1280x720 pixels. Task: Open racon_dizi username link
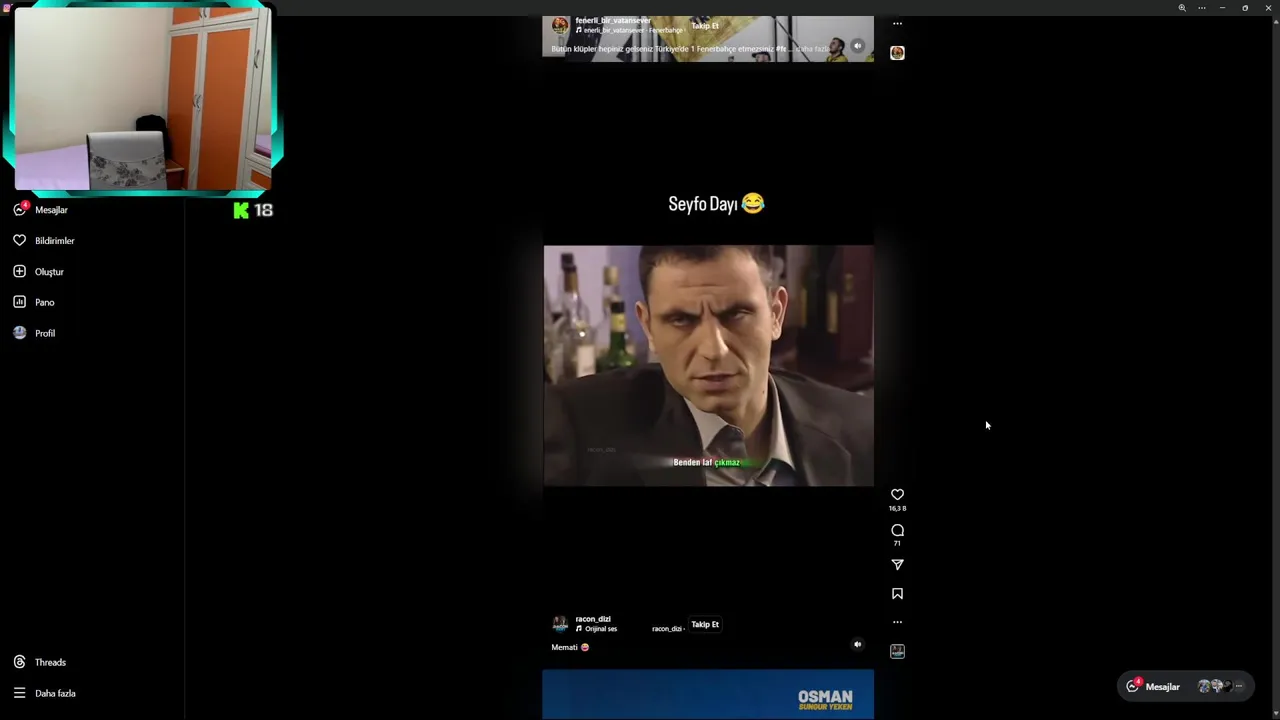(x=593, y=619)
